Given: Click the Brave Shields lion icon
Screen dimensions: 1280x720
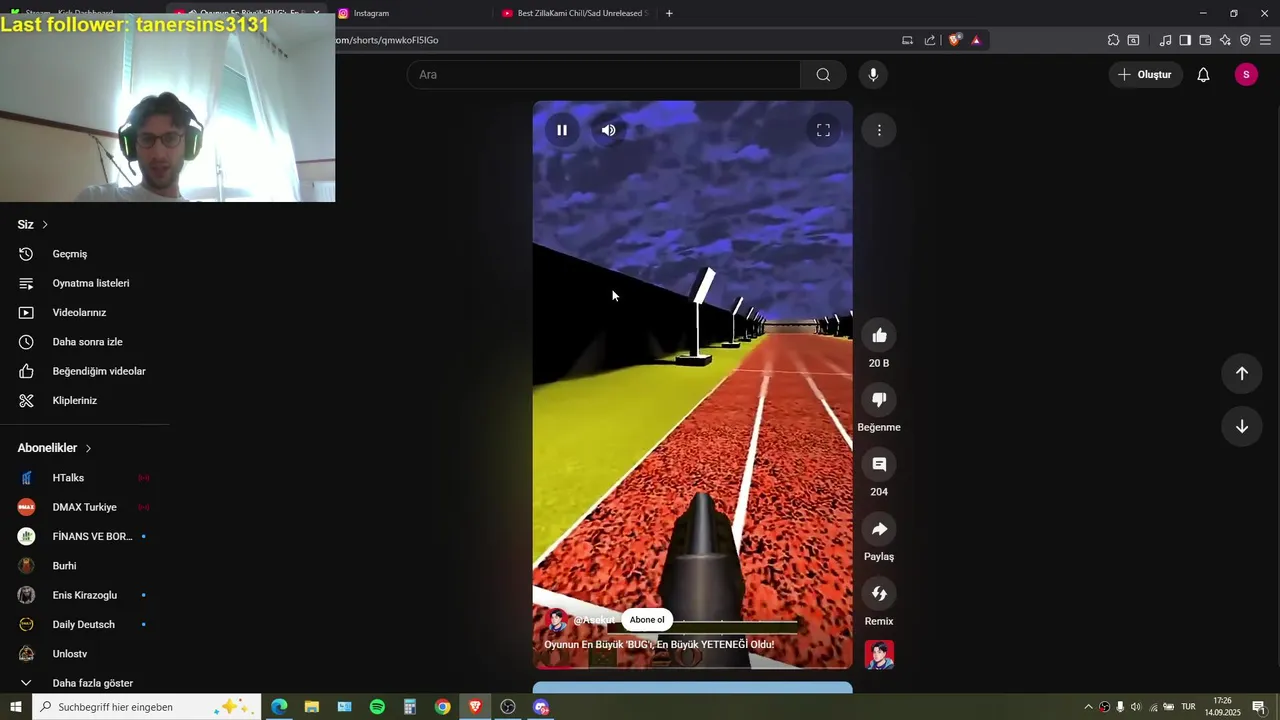Looking at the screenshot, I should pos(954,40).
